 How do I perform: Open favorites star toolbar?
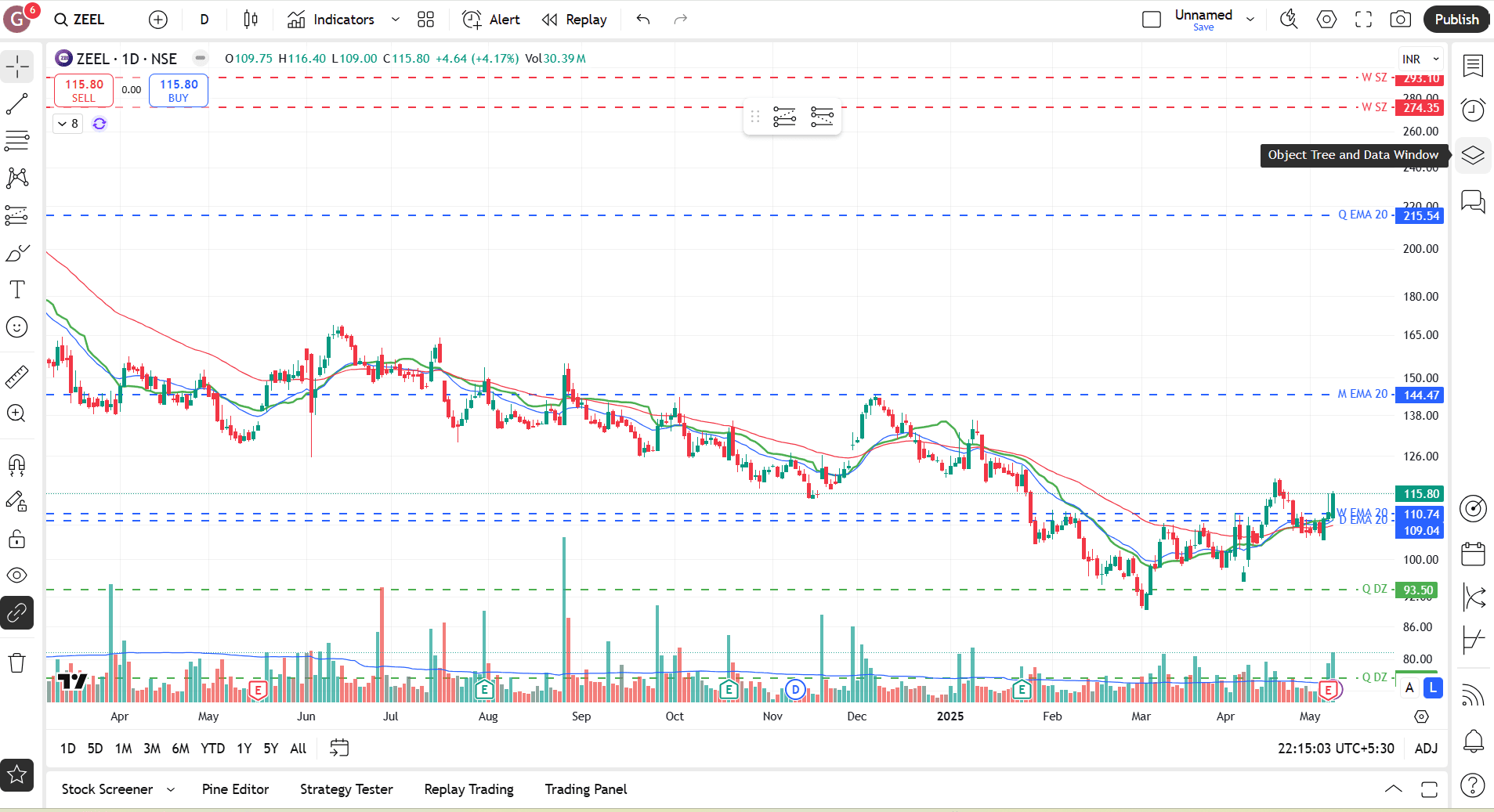(17, 775)
